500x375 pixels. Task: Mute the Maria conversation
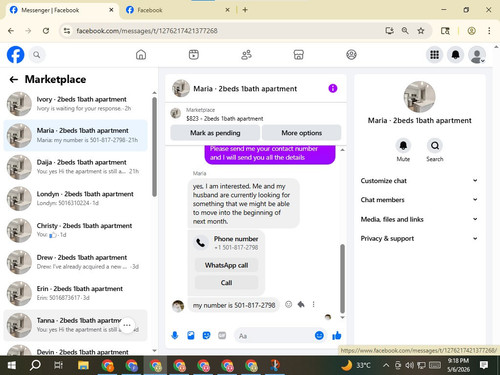click(x=403, y=146)
